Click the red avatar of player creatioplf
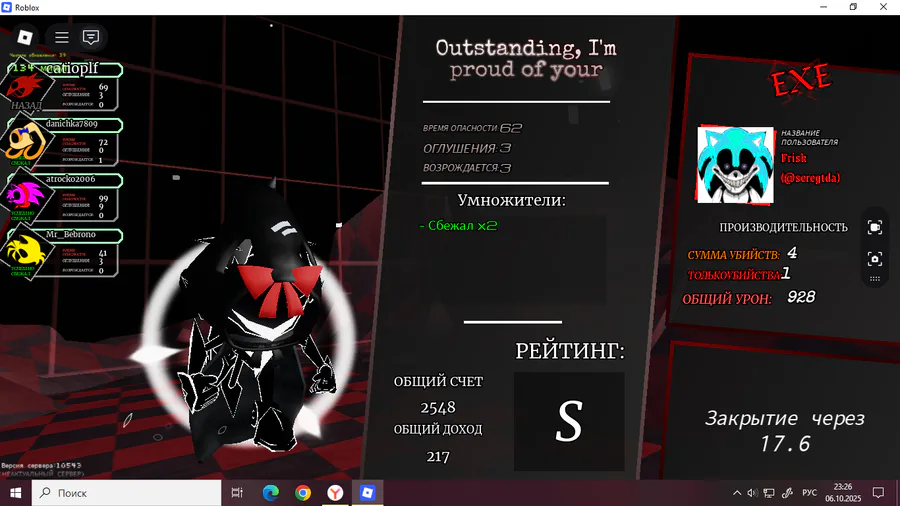The width and height of the screenshot is (900, 506). tap(24, 87)
